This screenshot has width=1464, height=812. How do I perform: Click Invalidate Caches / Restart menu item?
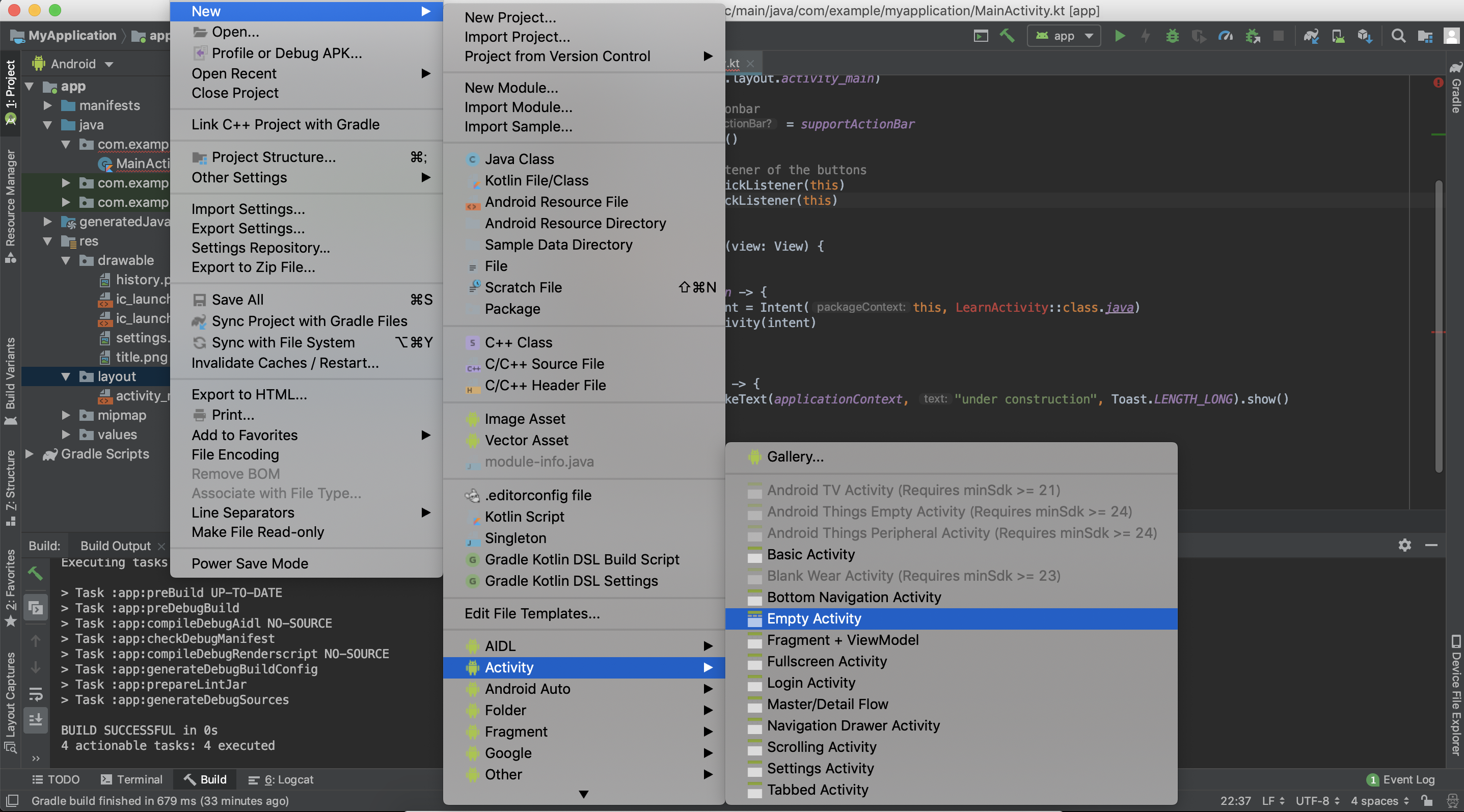point(306,363)
